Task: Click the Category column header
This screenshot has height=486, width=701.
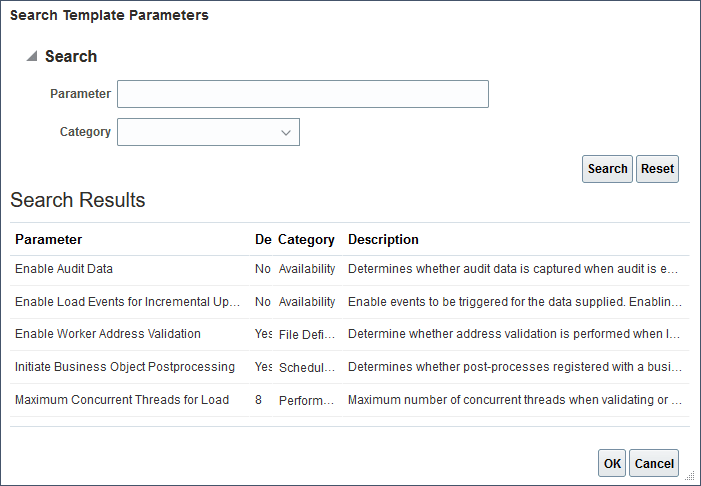Action: click(306, 240)
